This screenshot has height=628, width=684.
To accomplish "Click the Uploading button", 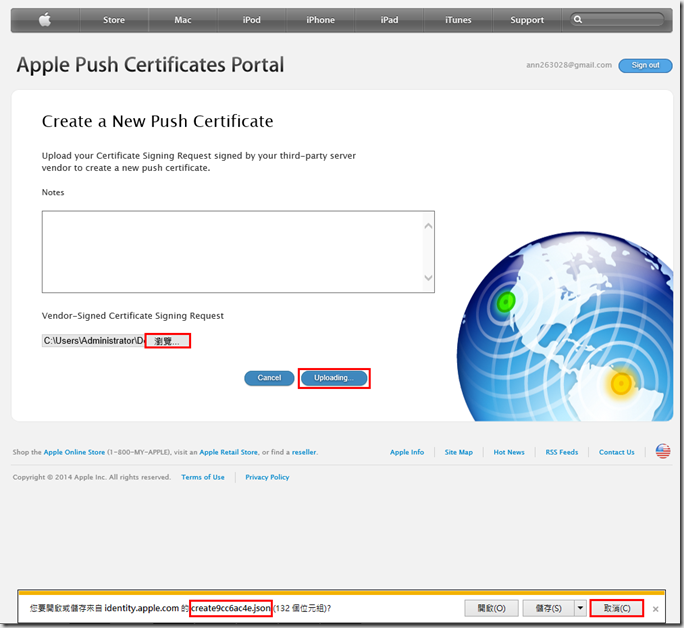I will point(333,378).
